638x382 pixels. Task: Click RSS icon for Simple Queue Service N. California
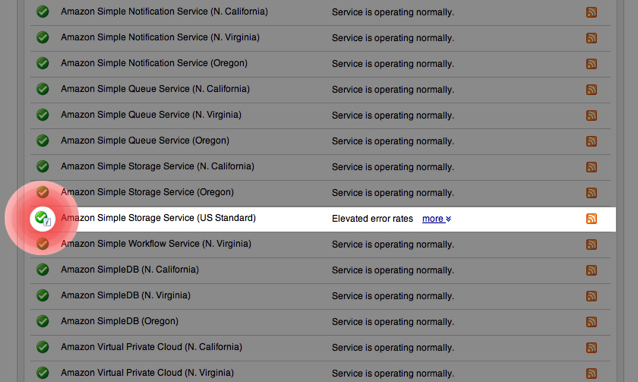[x=591, y=89]
